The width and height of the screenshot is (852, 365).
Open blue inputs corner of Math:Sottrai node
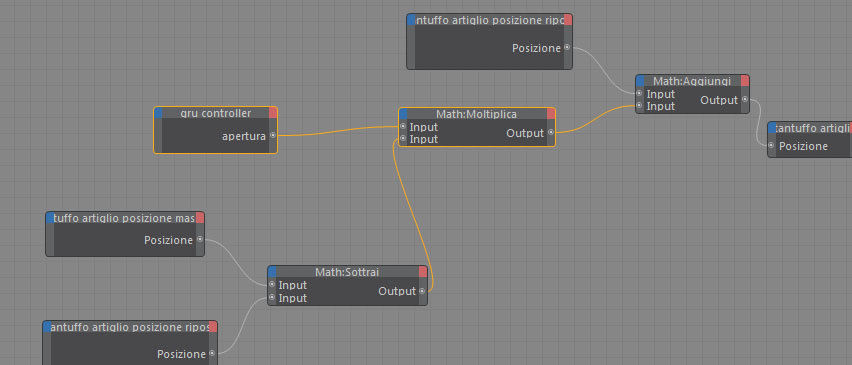click(x=272, y=272)
